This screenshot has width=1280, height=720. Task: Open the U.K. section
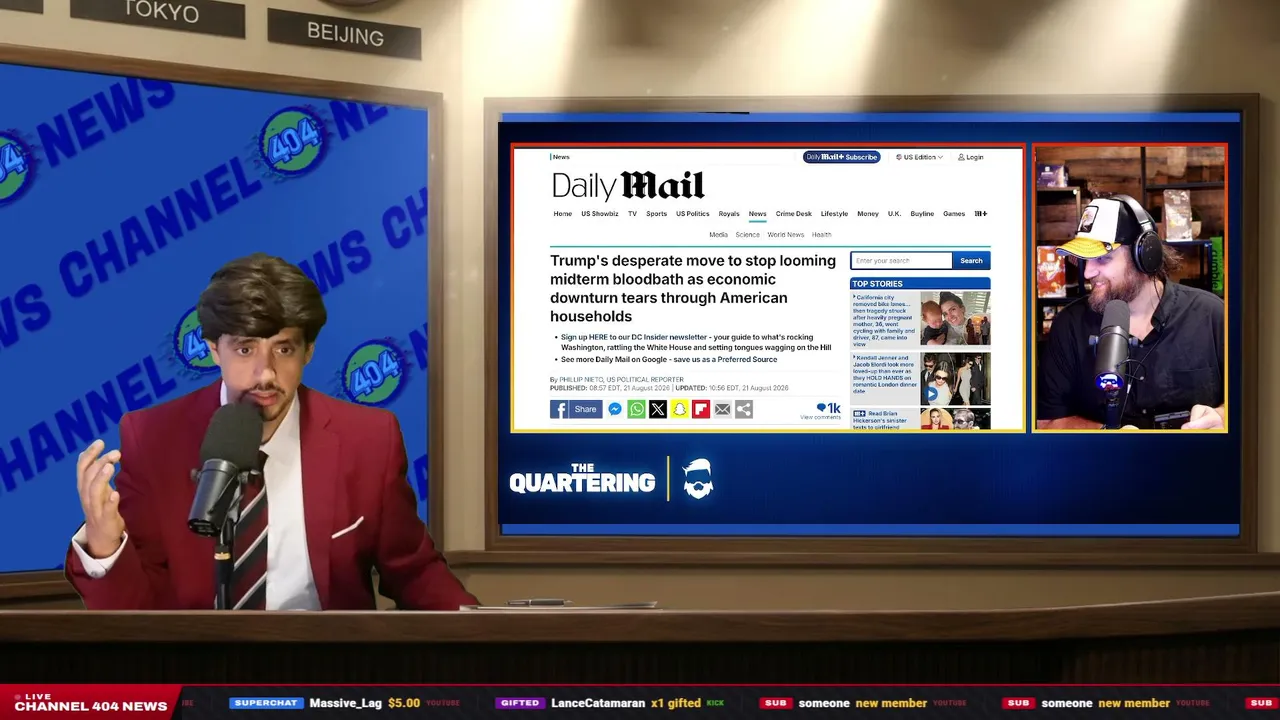(x=894, y=213)
